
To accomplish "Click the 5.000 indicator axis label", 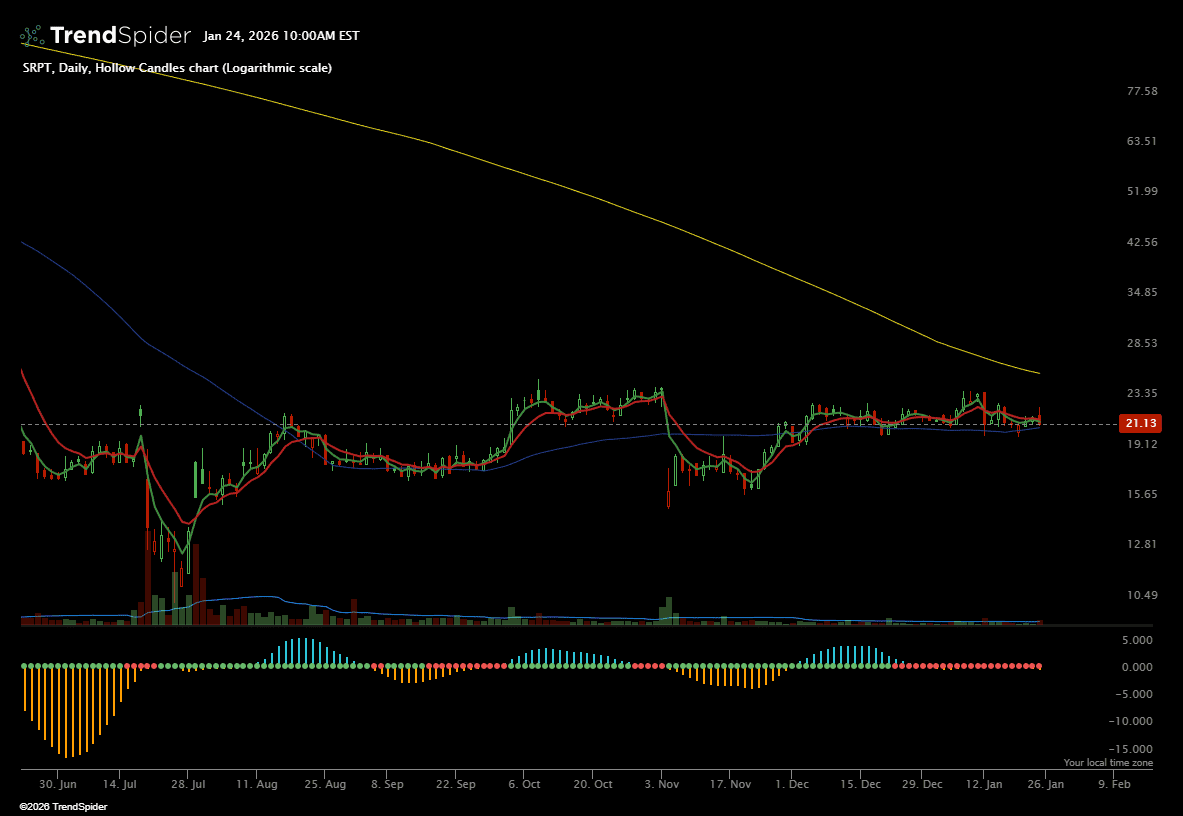I will point(1139,640).
